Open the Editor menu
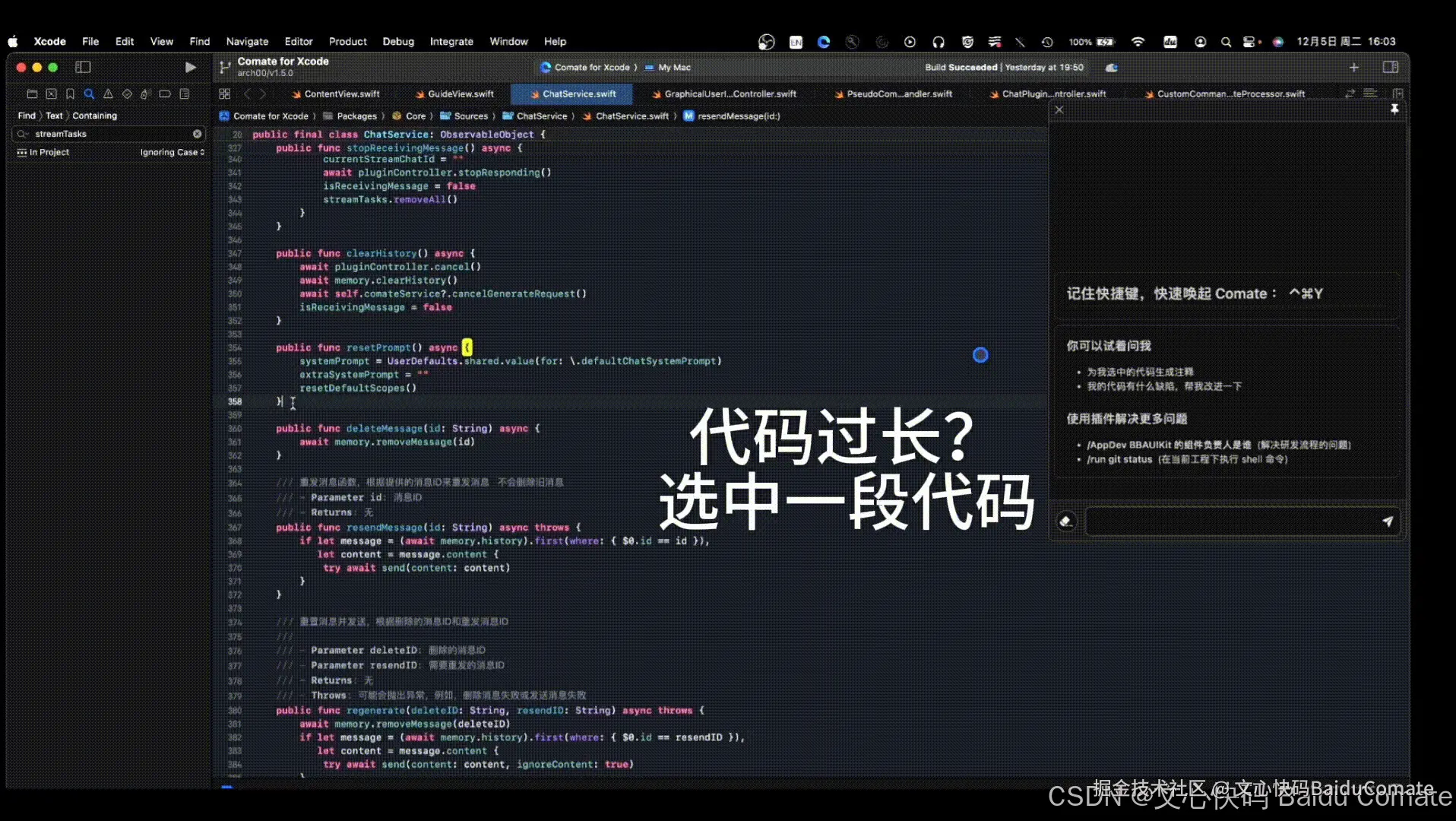The height and width of the screenshot is (821, 1456). click(x=299, y=42)
